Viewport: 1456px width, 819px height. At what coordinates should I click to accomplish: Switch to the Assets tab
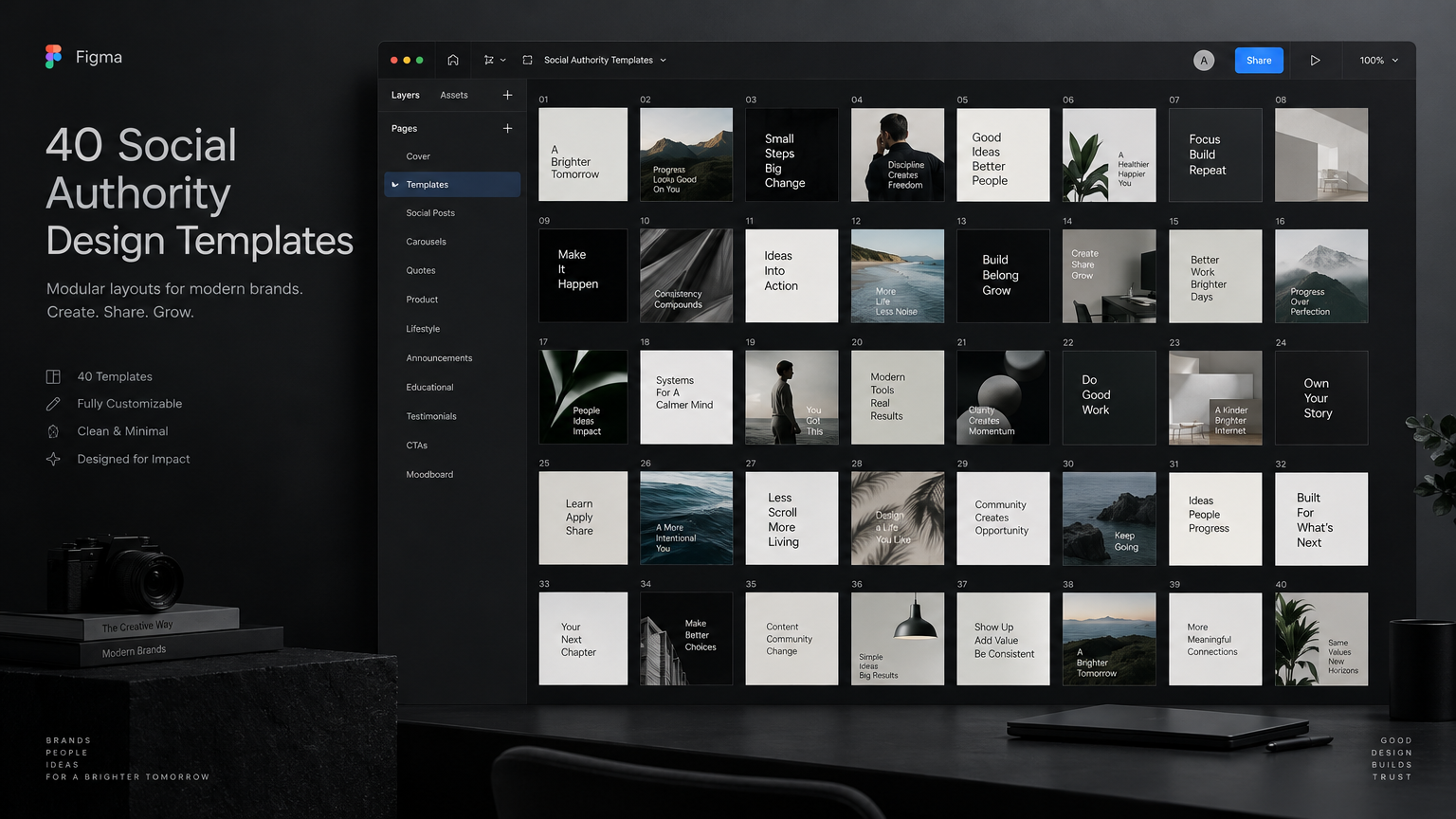[x=454, y=95]
